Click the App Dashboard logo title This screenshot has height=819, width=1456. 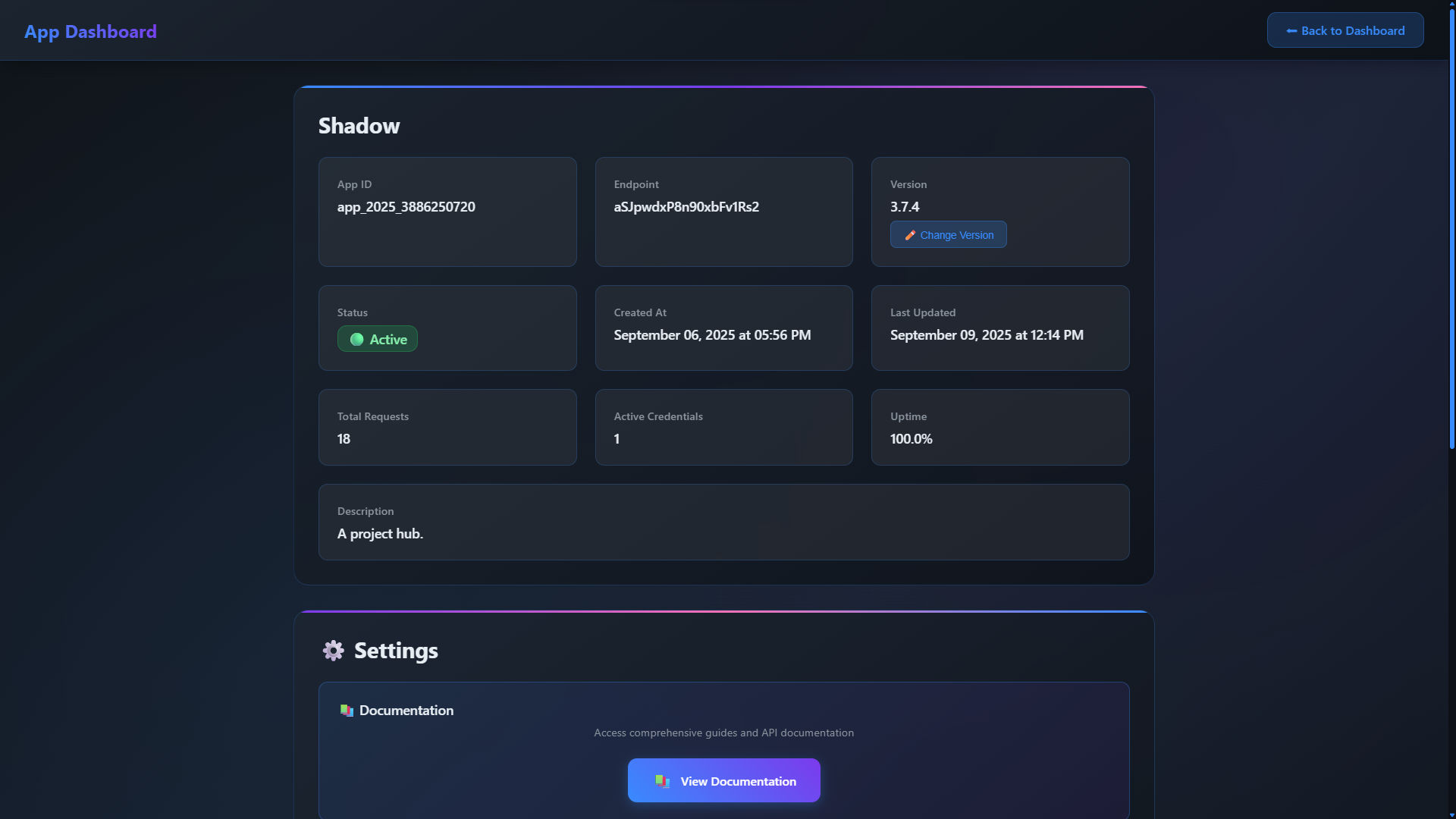click(x=90, y=31)
